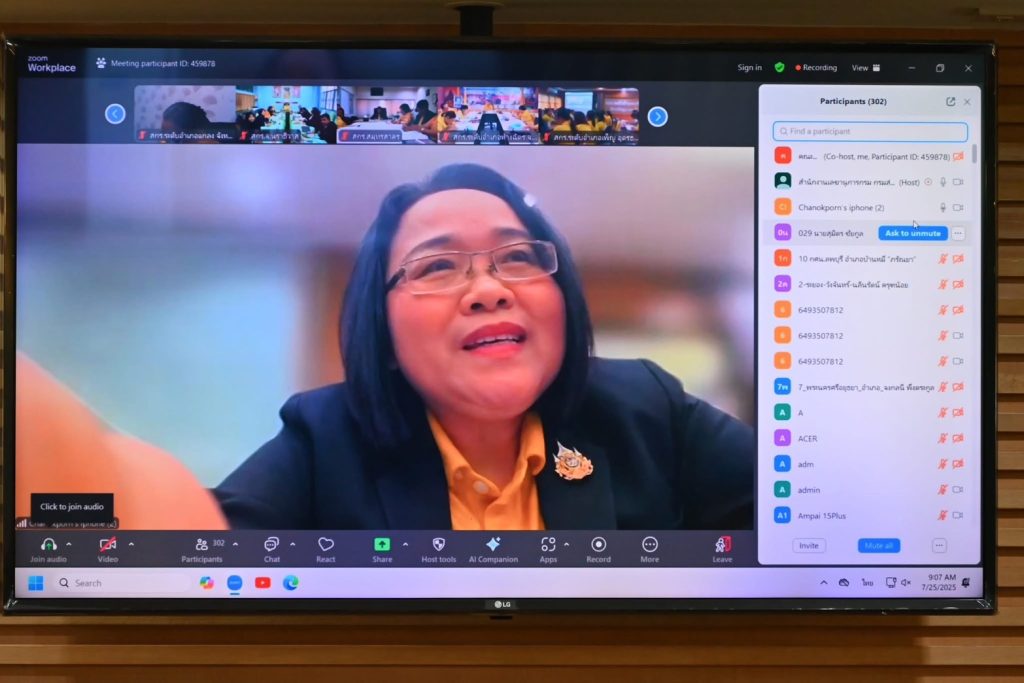The height and width of the screenshot is (683, 1024).
Task: Close the Participants panel
Action: click(967, 102)
